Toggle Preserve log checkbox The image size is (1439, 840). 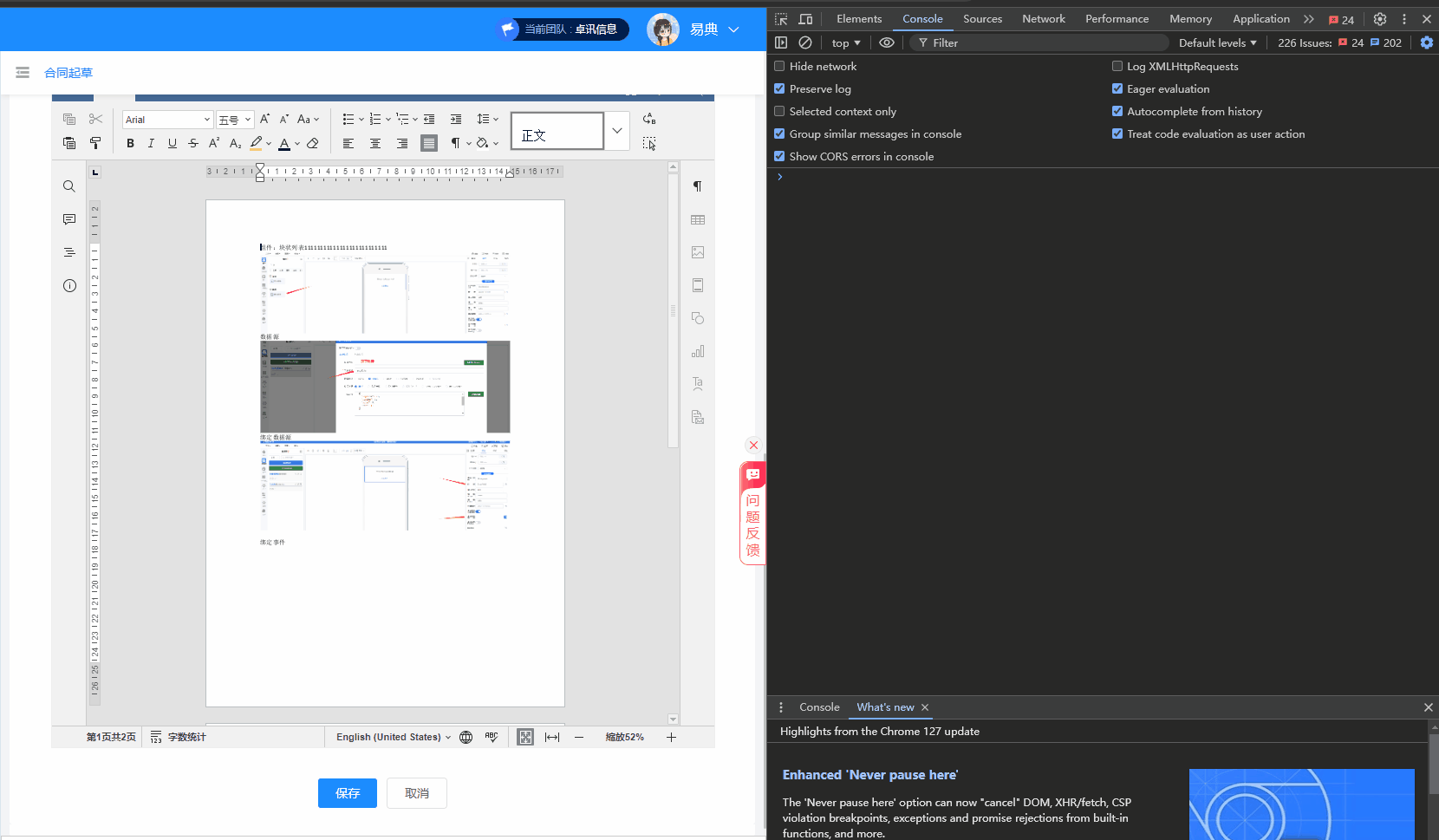click(779, 88)
